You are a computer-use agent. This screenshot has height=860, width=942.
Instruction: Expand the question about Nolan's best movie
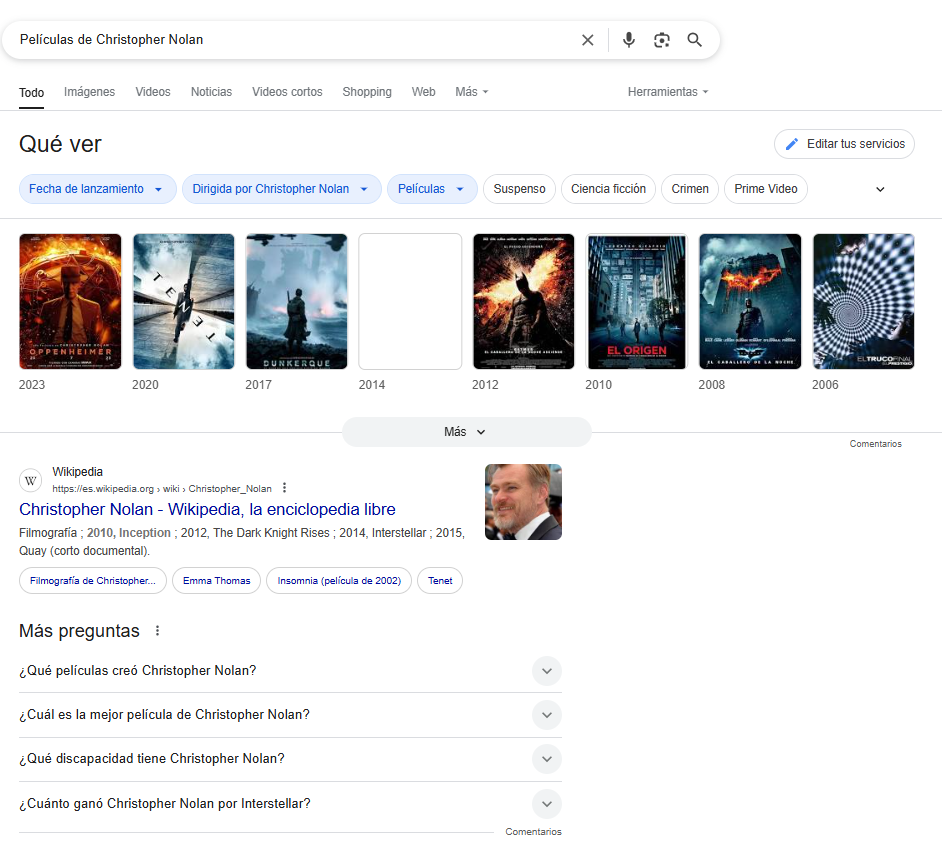(546, 715)
